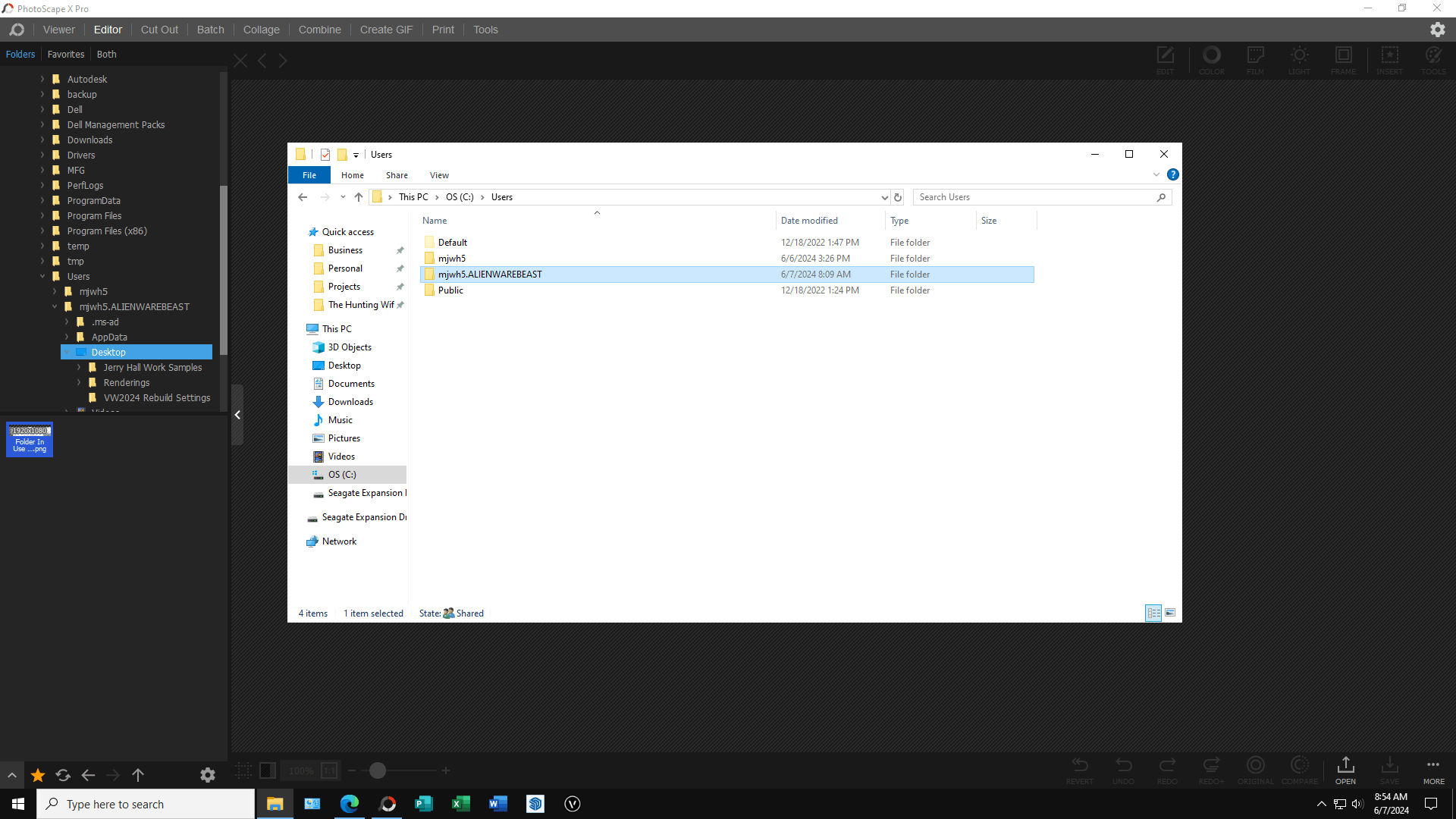The height and width of the screenshot is (819, 1456).
Task: Expand the Program Files (x86) folder
Action: coord(42,231)
